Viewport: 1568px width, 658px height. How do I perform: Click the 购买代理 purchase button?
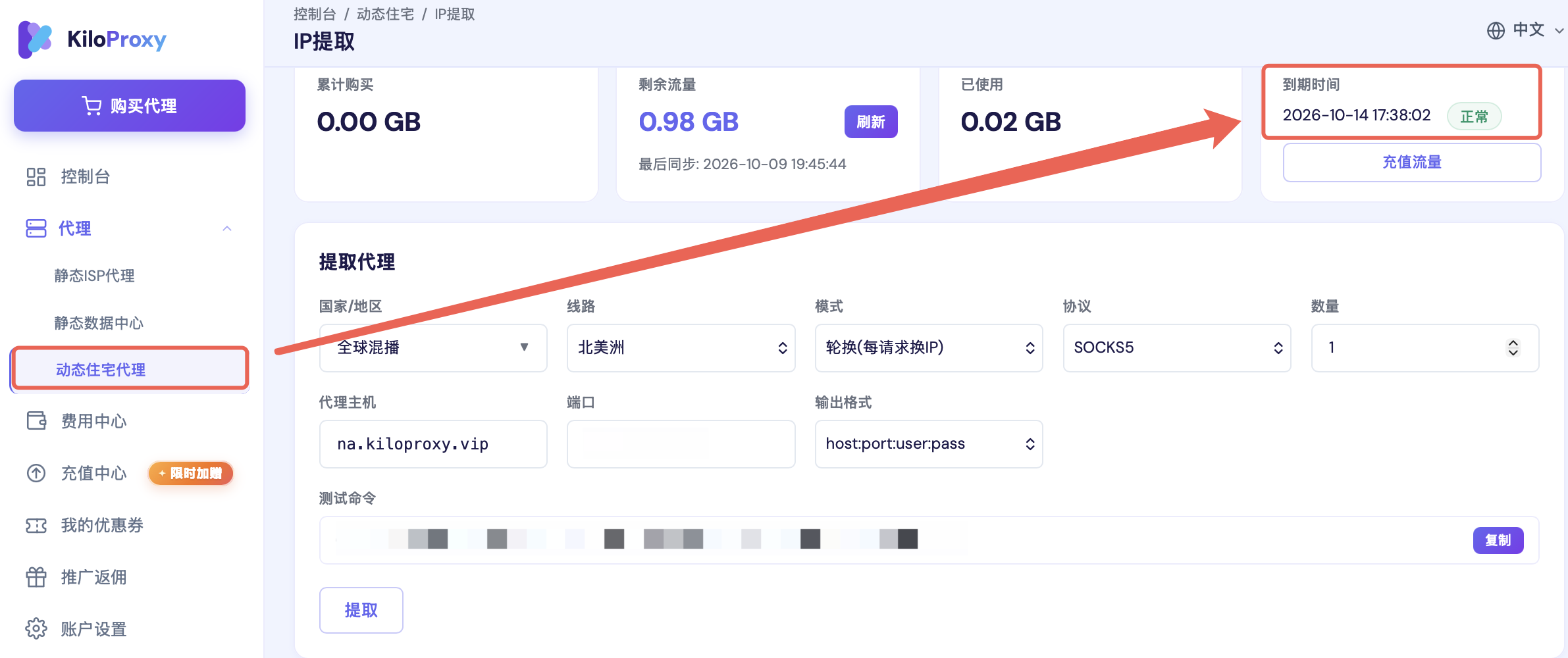click(130, 106)
